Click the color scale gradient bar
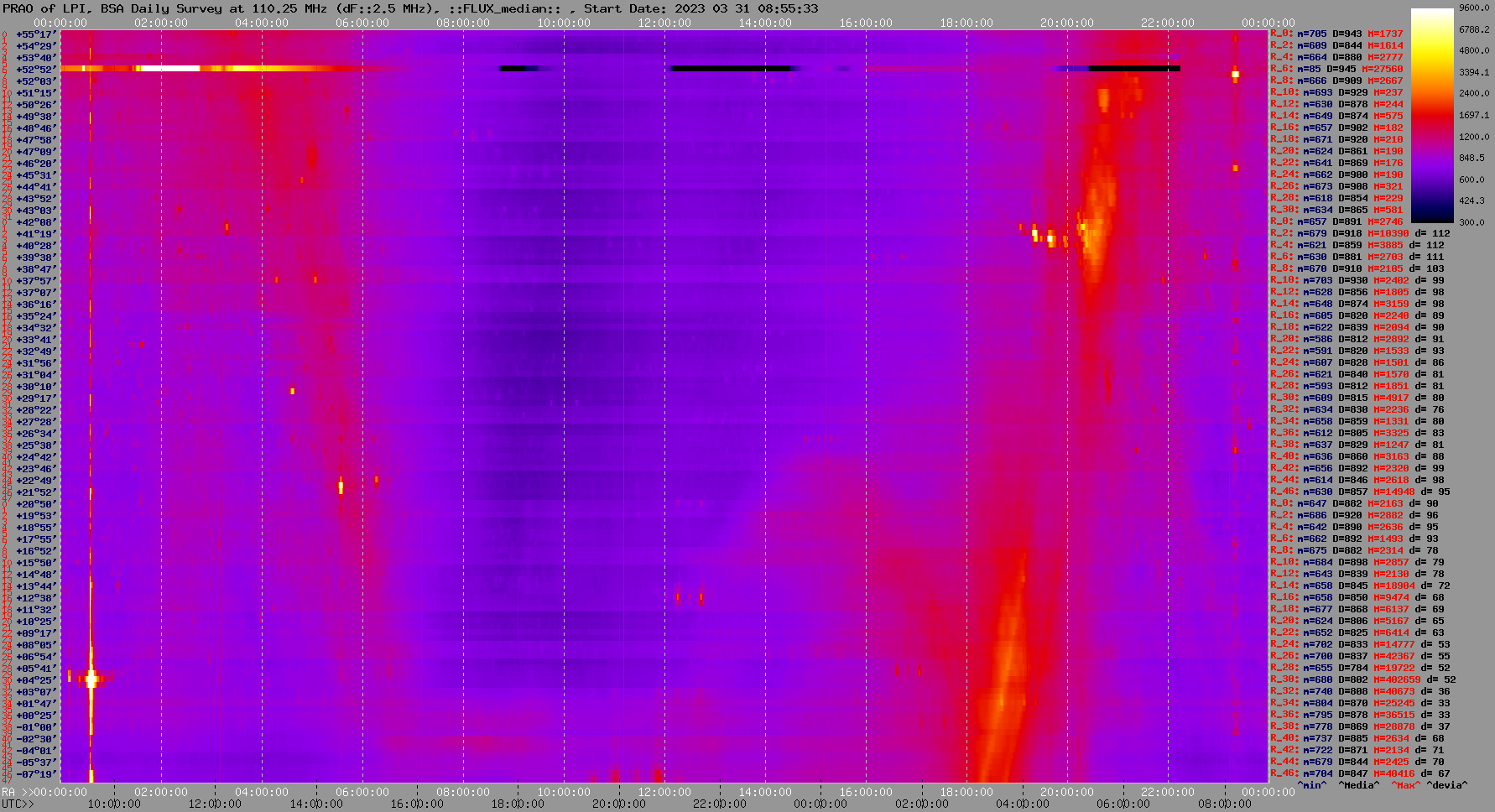Image resolution: width=1495 pixels, height=812 pixels. pyautogui.click(x=1432, y=115)
